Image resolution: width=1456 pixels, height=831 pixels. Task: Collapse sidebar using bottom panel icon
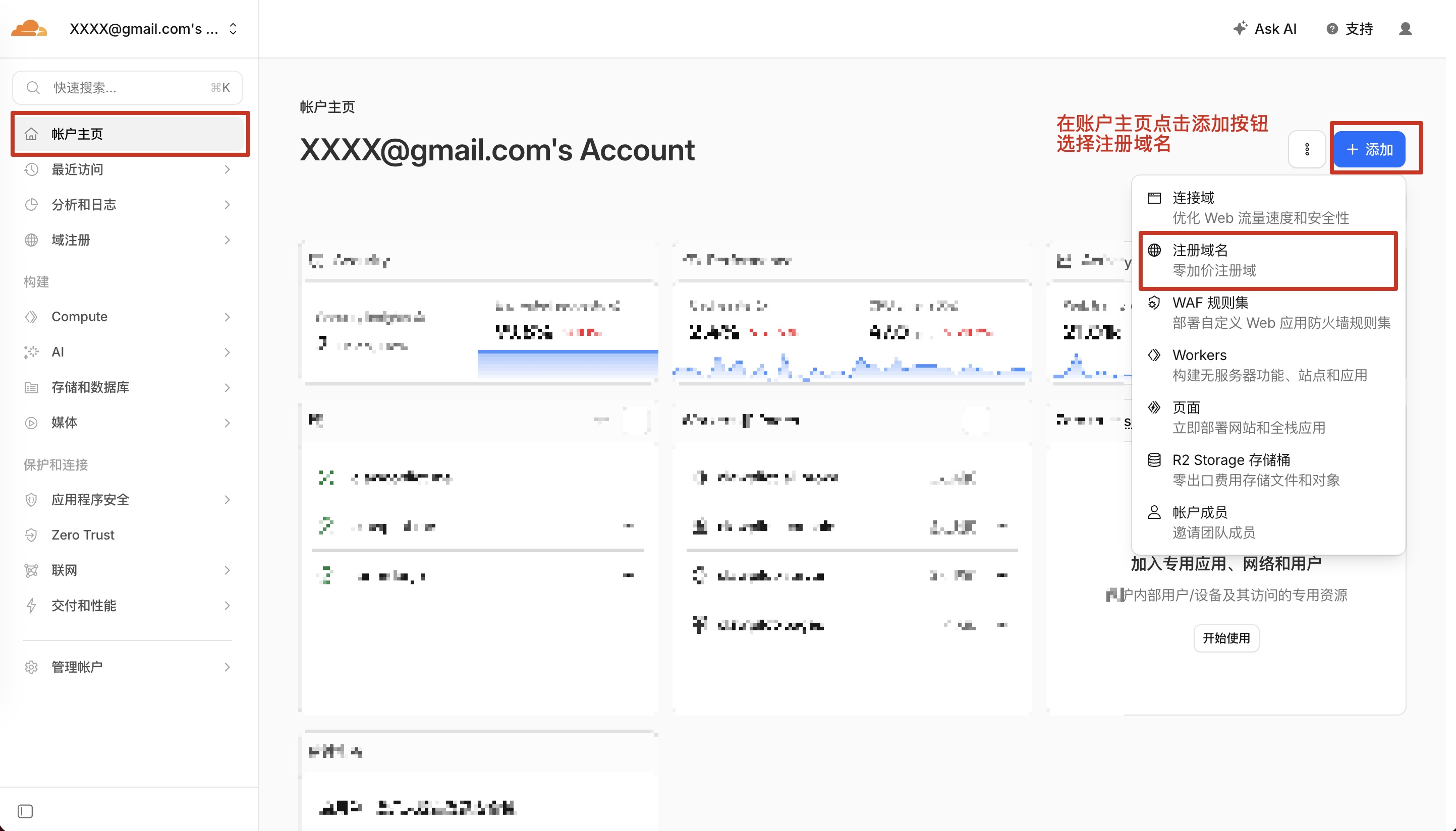(x=25, y=811)
